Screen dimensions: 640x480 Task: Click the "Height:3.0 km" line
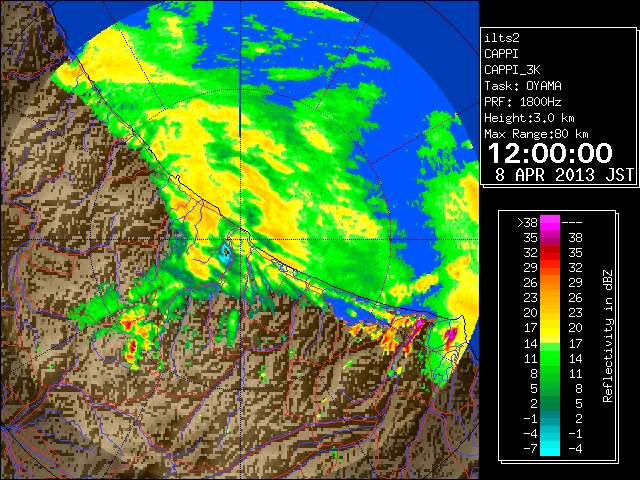tap(529, 118)
